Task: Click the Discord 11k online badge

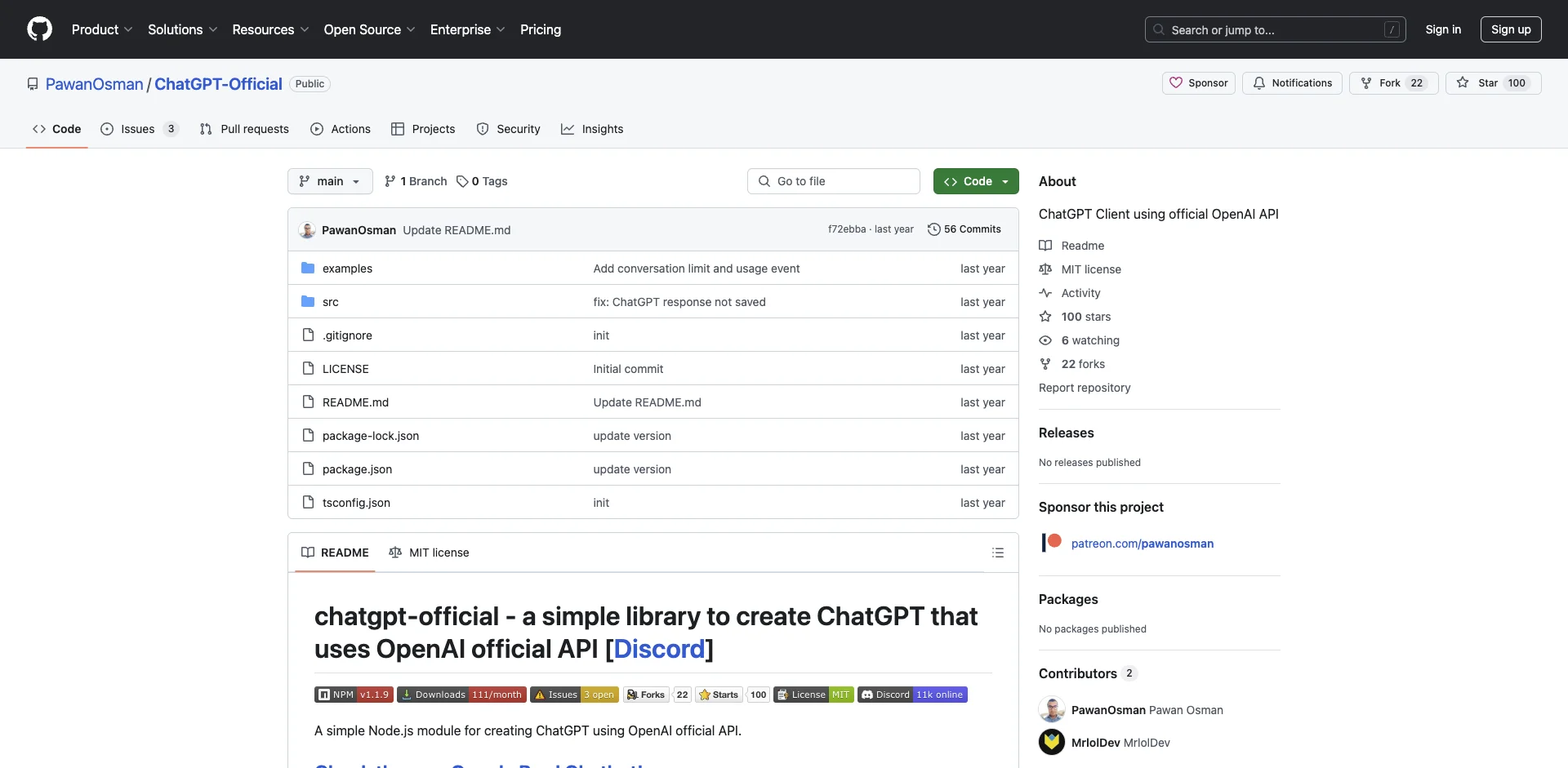Action: [912, 695]
